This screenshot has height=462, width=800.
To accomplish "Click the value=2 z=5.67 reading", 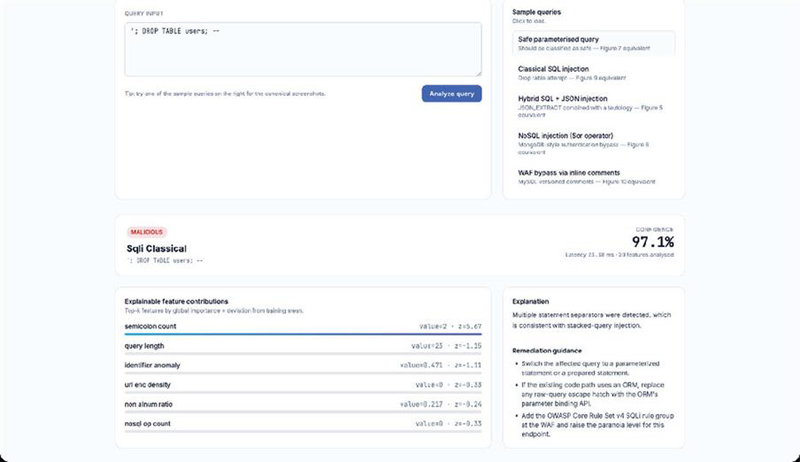I will tap(451, 326).
